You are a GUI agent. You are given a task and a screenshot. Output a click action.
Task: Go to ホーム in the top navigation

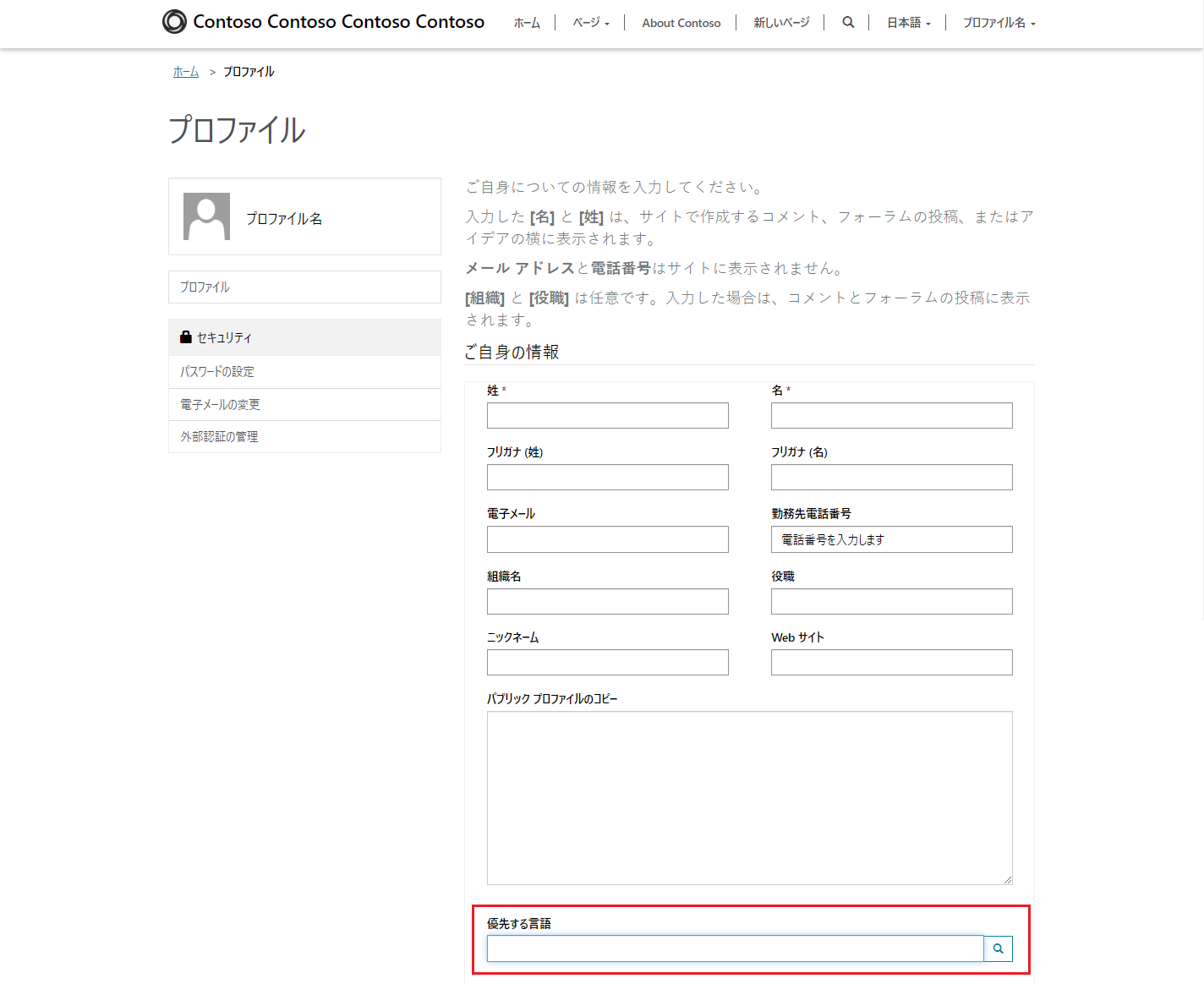pos(527,23)
